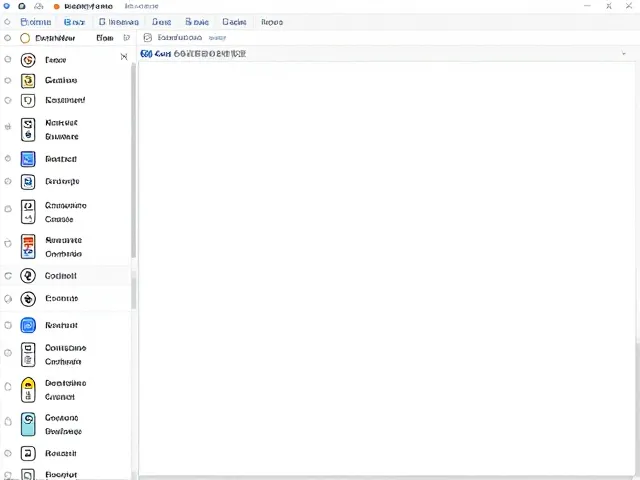Click the black swirl circle in highlighted row
640x480 pixels.
click(28, 276)
